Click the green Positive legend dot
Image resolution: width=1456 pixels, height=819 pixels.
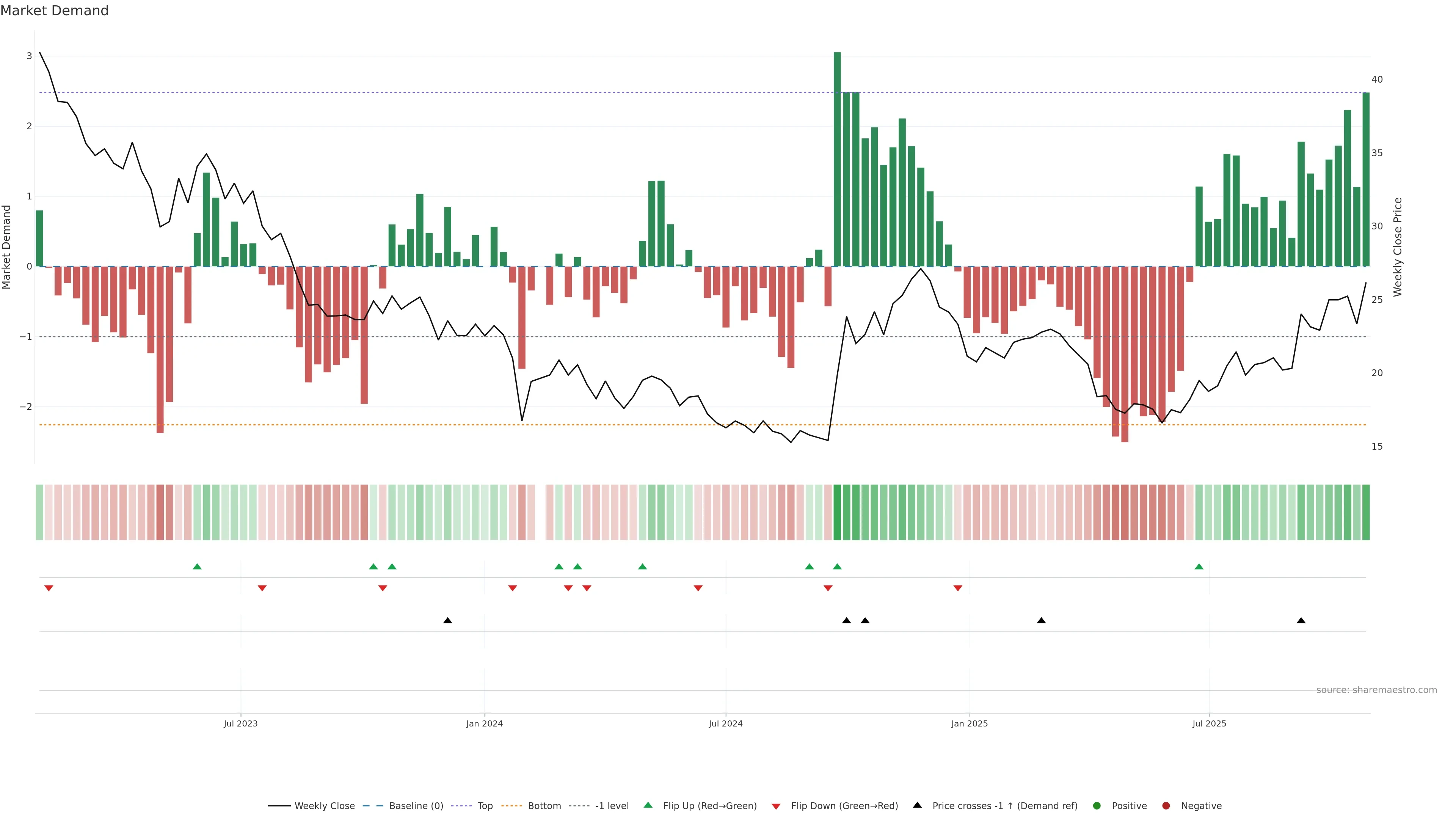pyautogui.click(x=1097, y=805)
